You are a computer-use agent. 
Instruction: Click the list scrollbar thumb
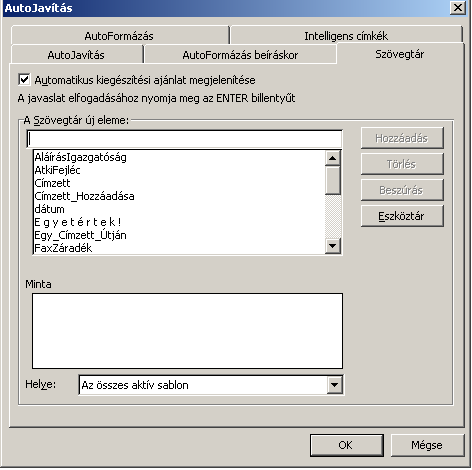[332, 180]
